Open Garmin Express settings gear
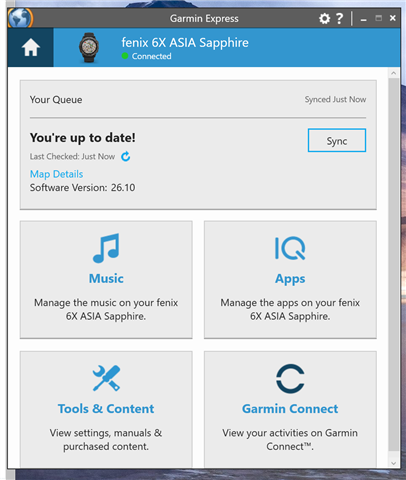This screenshot has height=480, width=406. (324, 19)
